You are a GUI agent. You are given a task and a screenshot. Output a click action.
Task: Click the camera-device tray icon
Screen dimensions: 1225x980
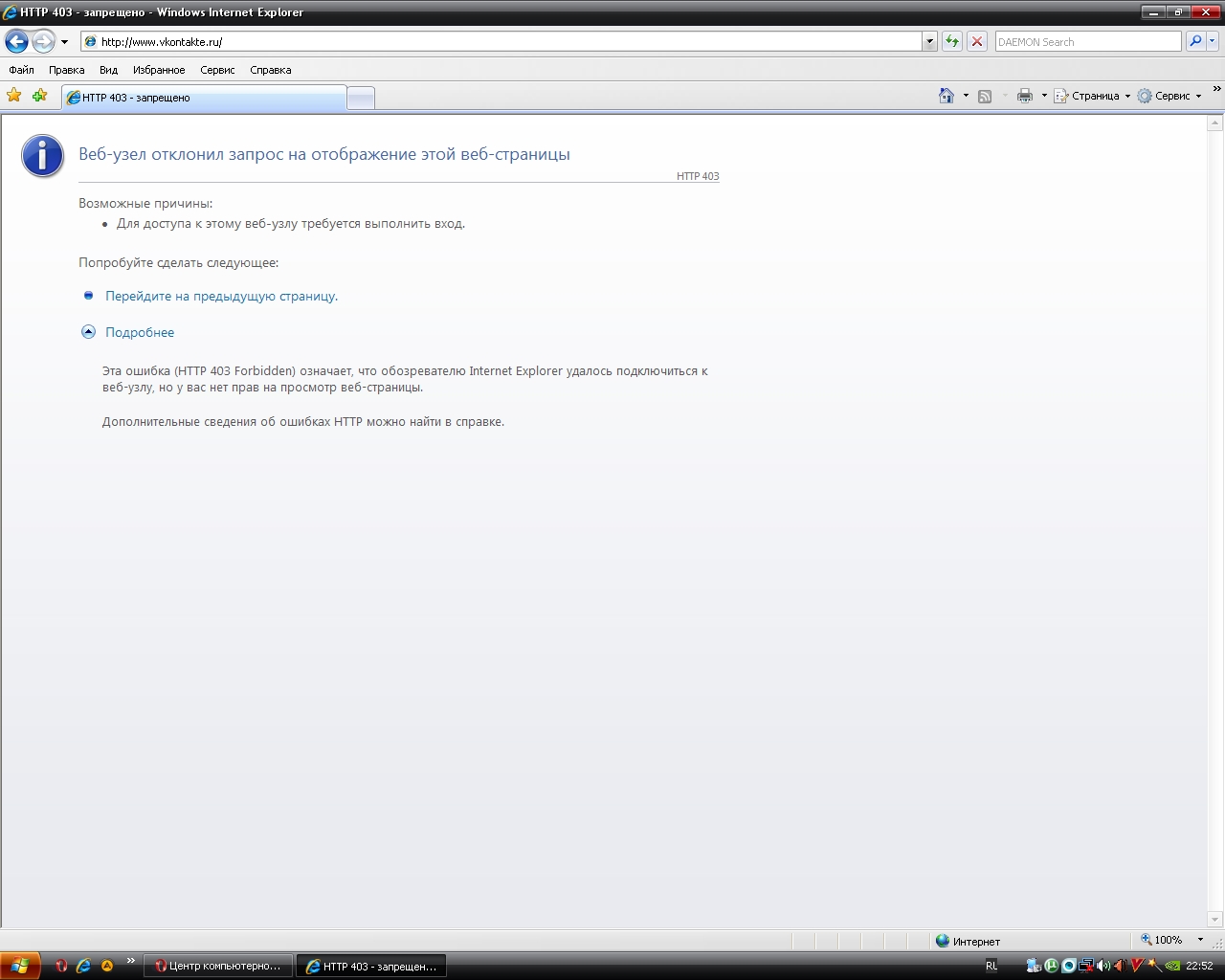(x=1034, y=966)
